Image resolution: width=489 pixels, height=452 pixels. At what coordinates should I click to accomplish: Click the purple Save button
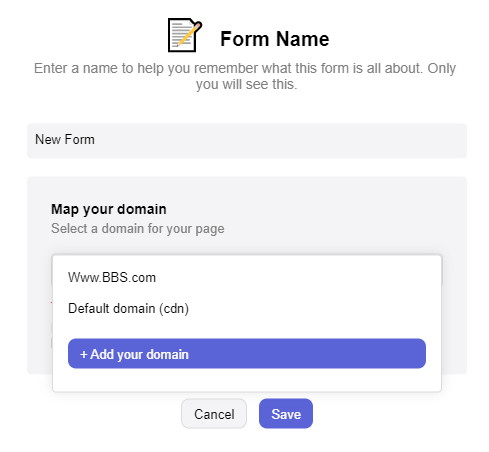[x=286, y=414]
